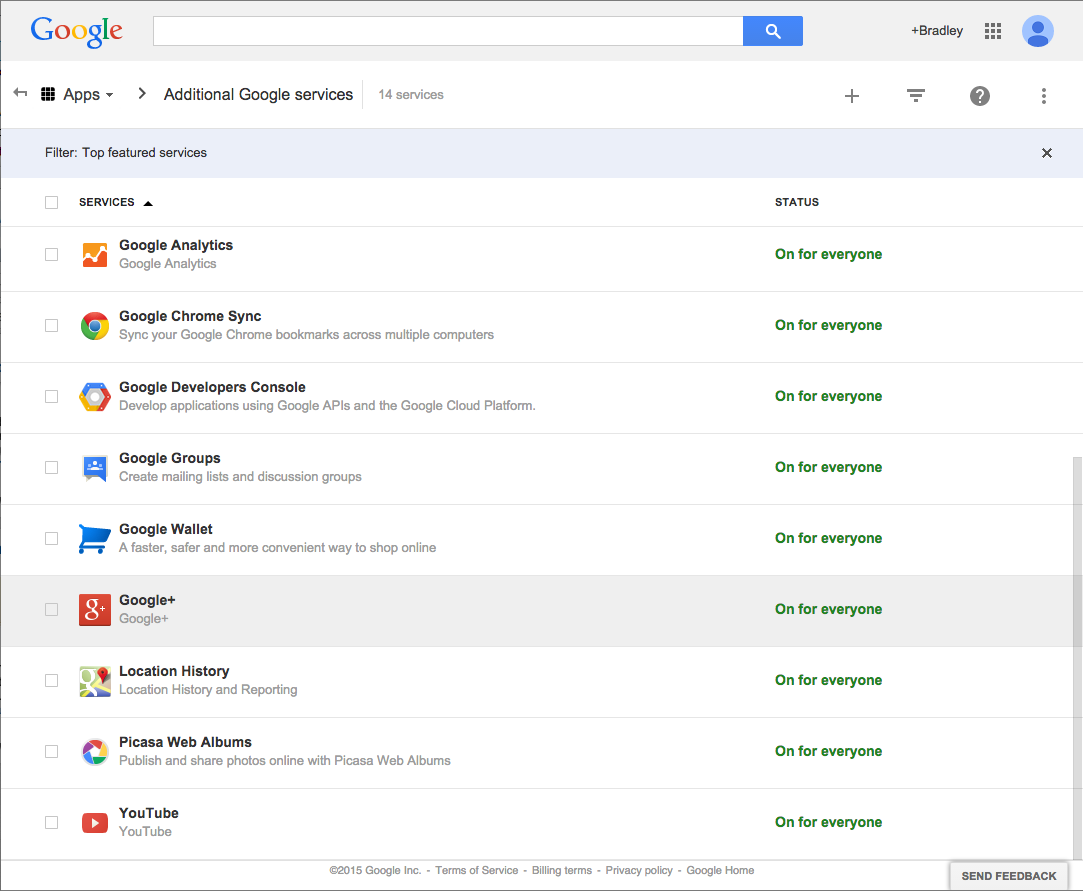Open the three-dot more options menu
Image resolution: width=1083 pixels, height=891 pixels.
pyautogui.click(x=1043, y=96)
